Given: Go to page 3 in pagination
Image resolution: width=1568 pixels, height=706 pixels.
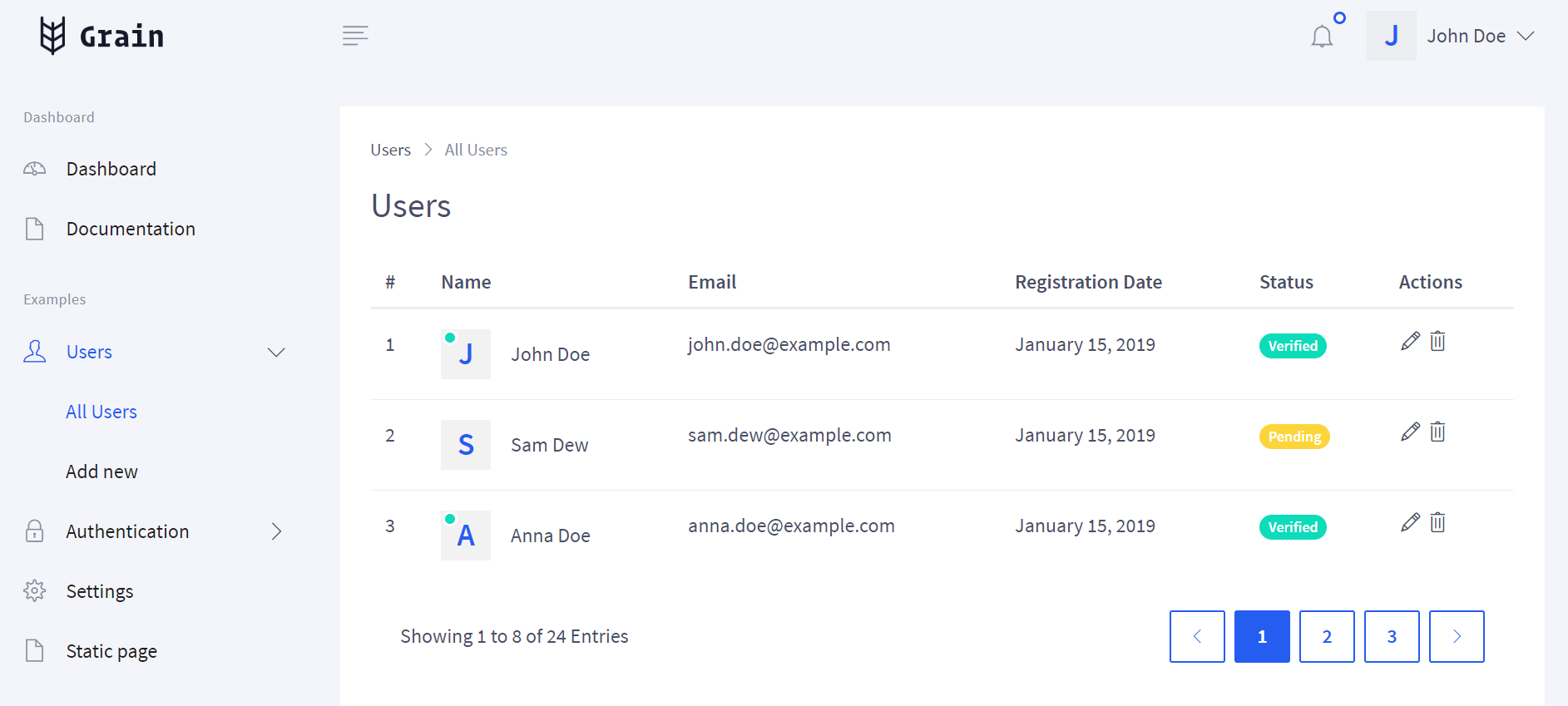Looking at the screenshot, I should pos(1392,636).
